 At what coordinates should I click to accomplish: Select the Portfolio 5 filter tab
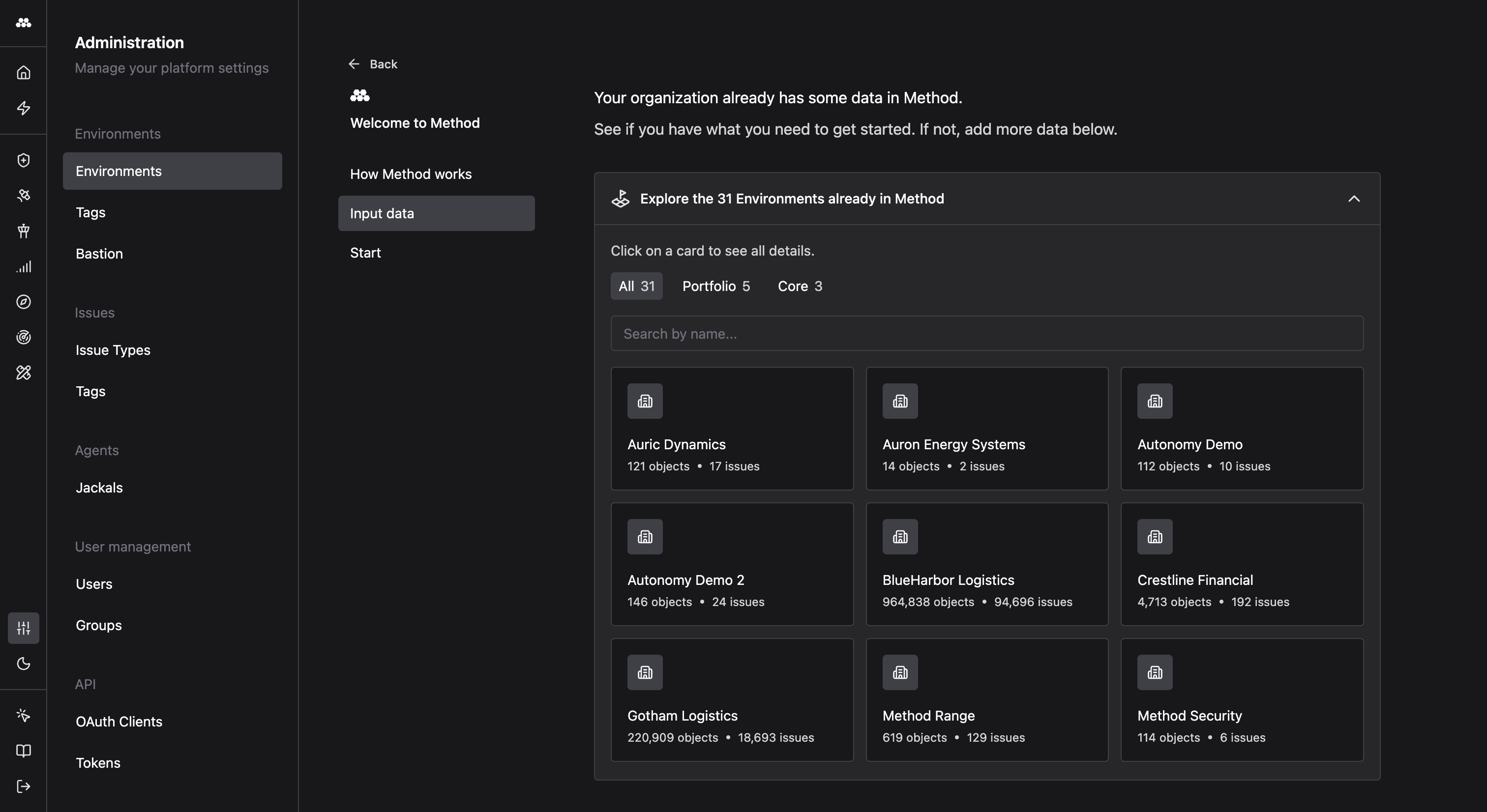(x=716, y=286)
